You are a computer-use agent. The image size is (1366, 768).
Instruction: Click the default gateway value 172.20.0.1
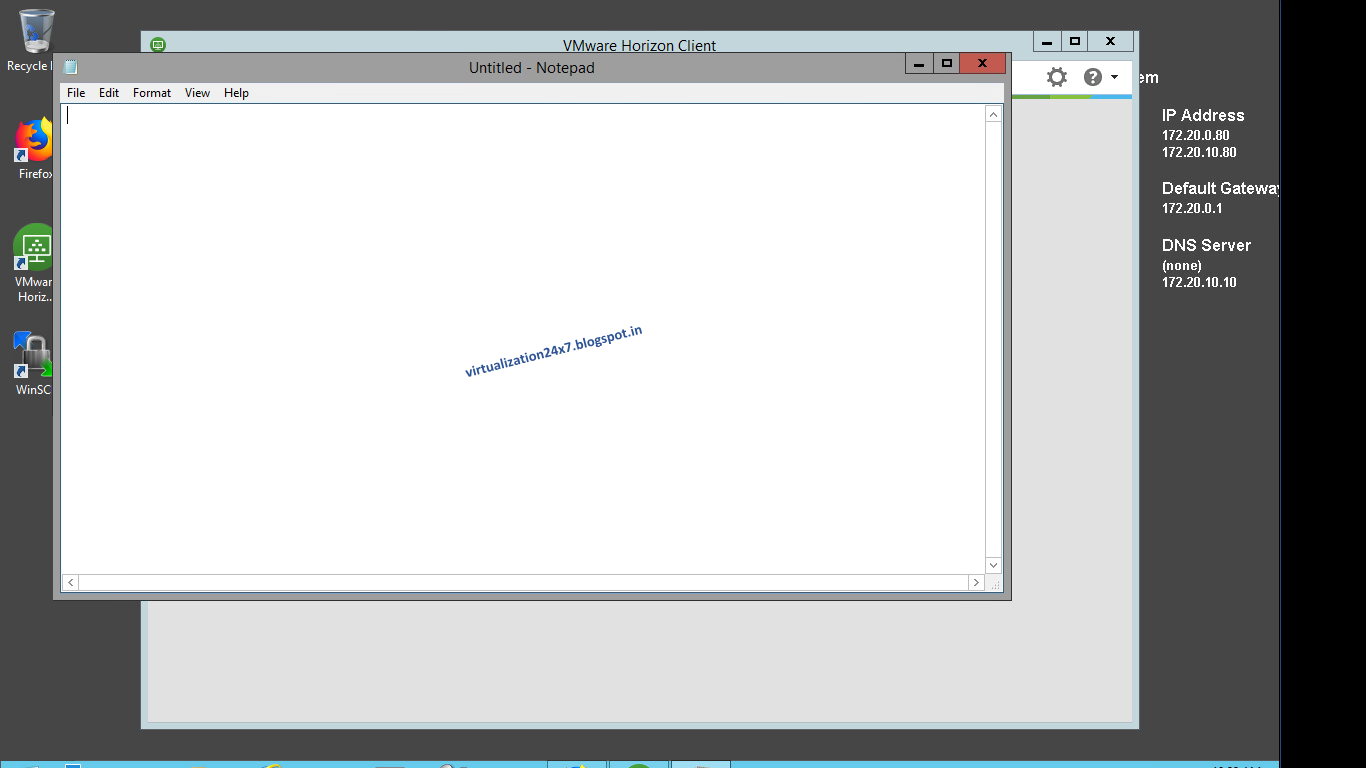(1192, 209)
